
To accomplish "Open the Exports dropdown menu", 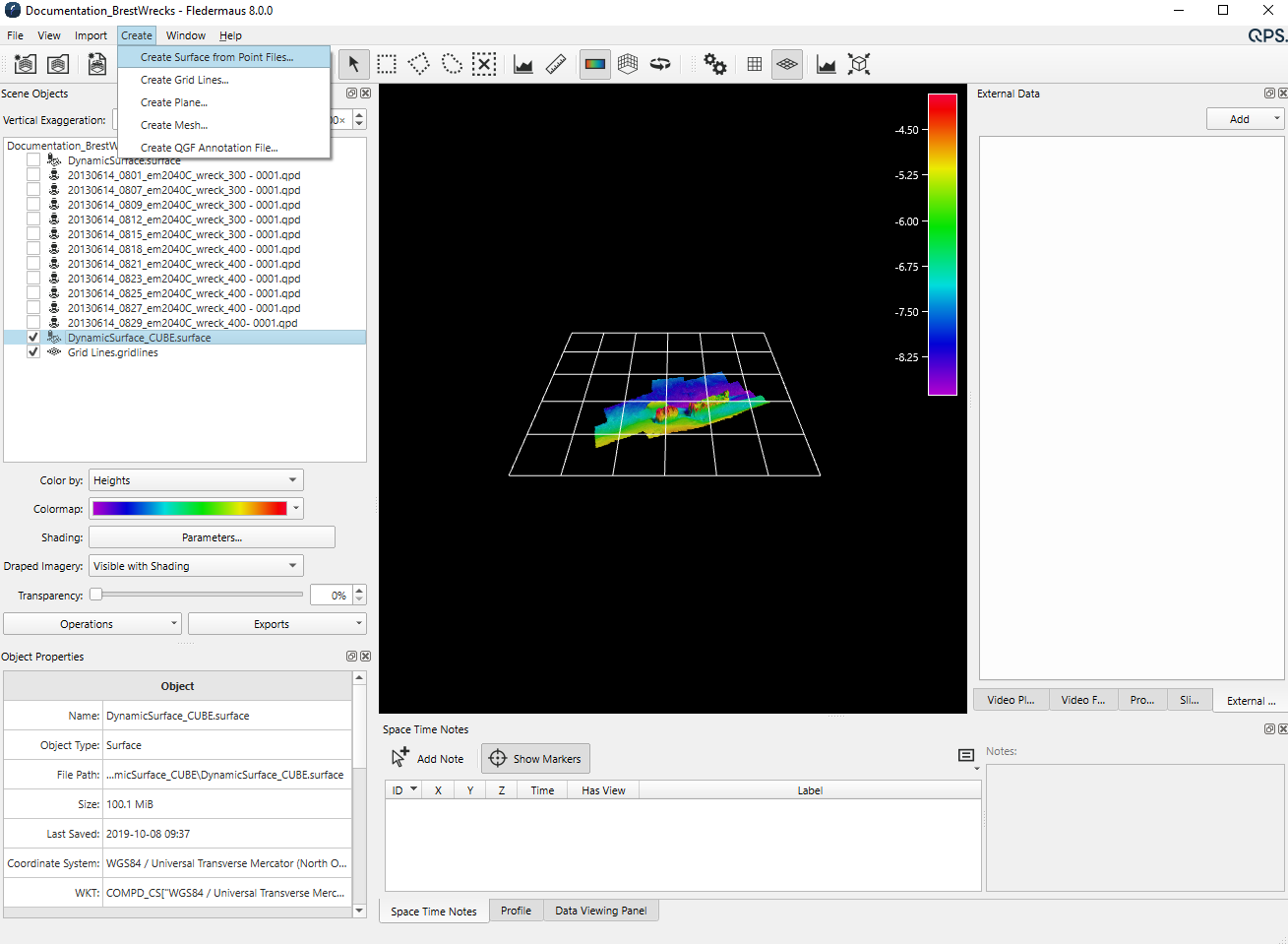I will (x=276, y=624).
